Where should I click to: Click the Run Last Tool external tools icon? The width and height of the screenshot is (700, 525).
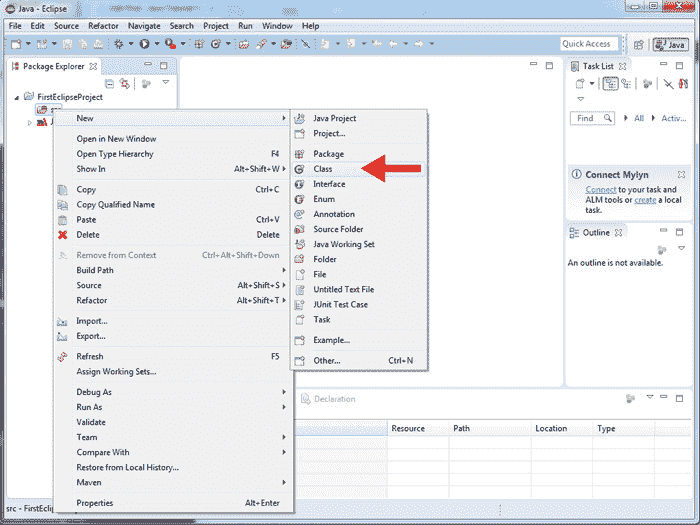[x=170, y=44]
